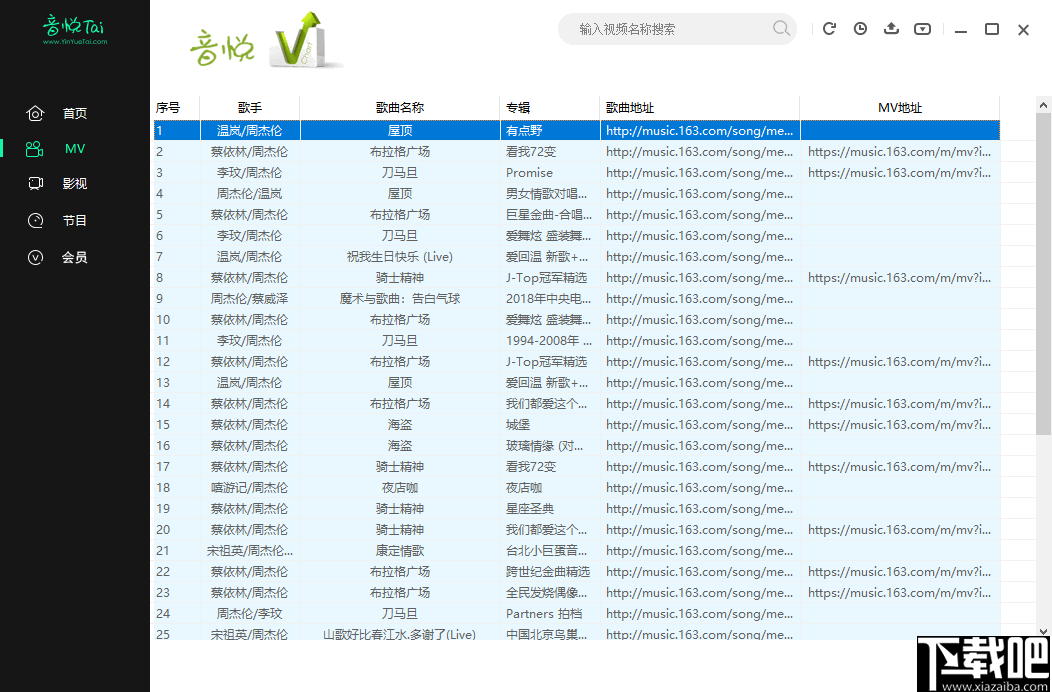The height and width of the screenshot is (692, 1052).
Task: Click the 音悦 V Chart logo
Action: (x=265, y=42)
